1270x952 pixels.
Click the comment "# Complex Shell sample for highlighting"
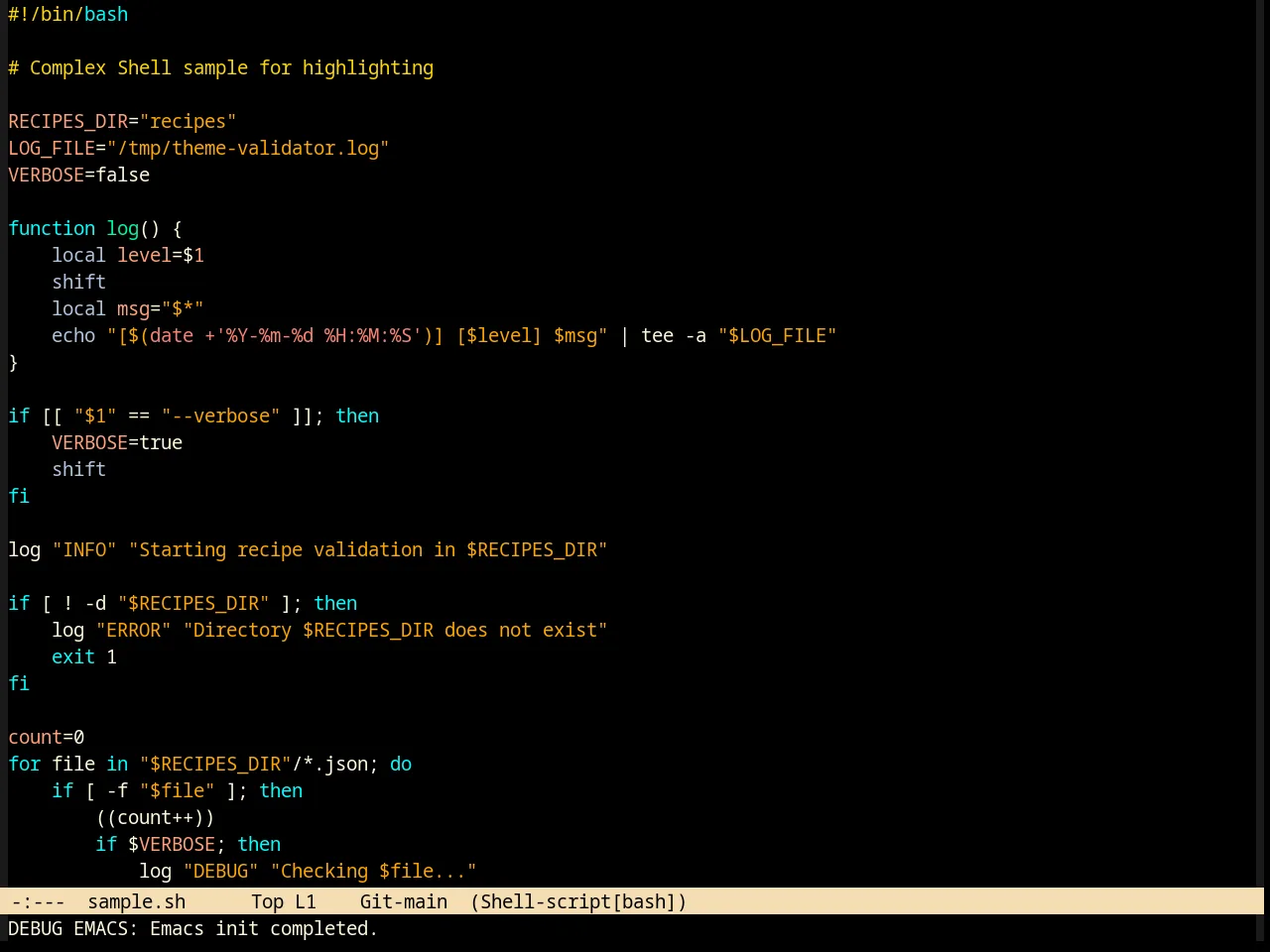[221, 67]
